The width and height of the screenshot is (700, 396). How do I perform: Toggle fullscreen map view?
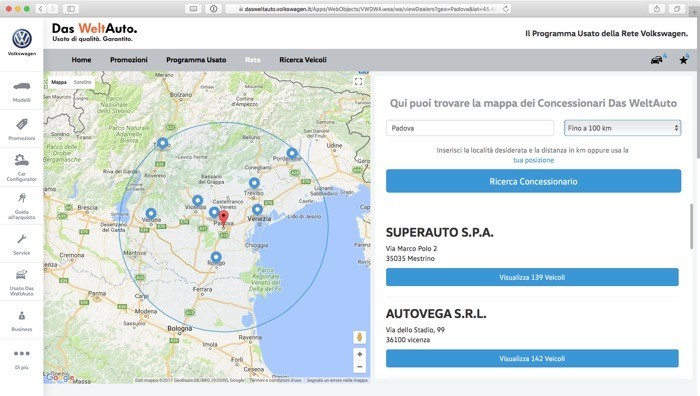[x=358, y=81]
